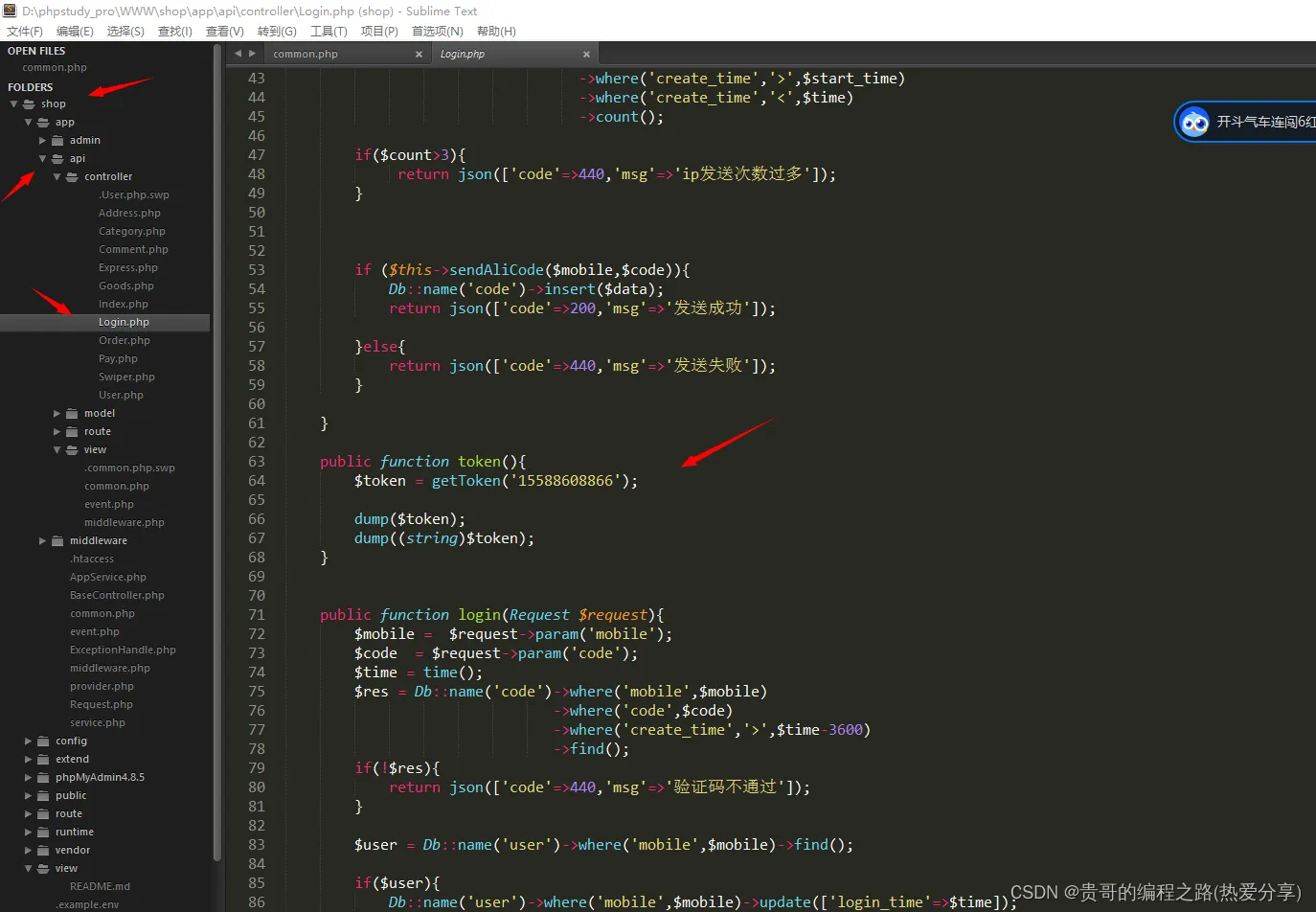The image size is (1316, 912).
Task: Expand the runtime folder
Action: click(28, 832)
